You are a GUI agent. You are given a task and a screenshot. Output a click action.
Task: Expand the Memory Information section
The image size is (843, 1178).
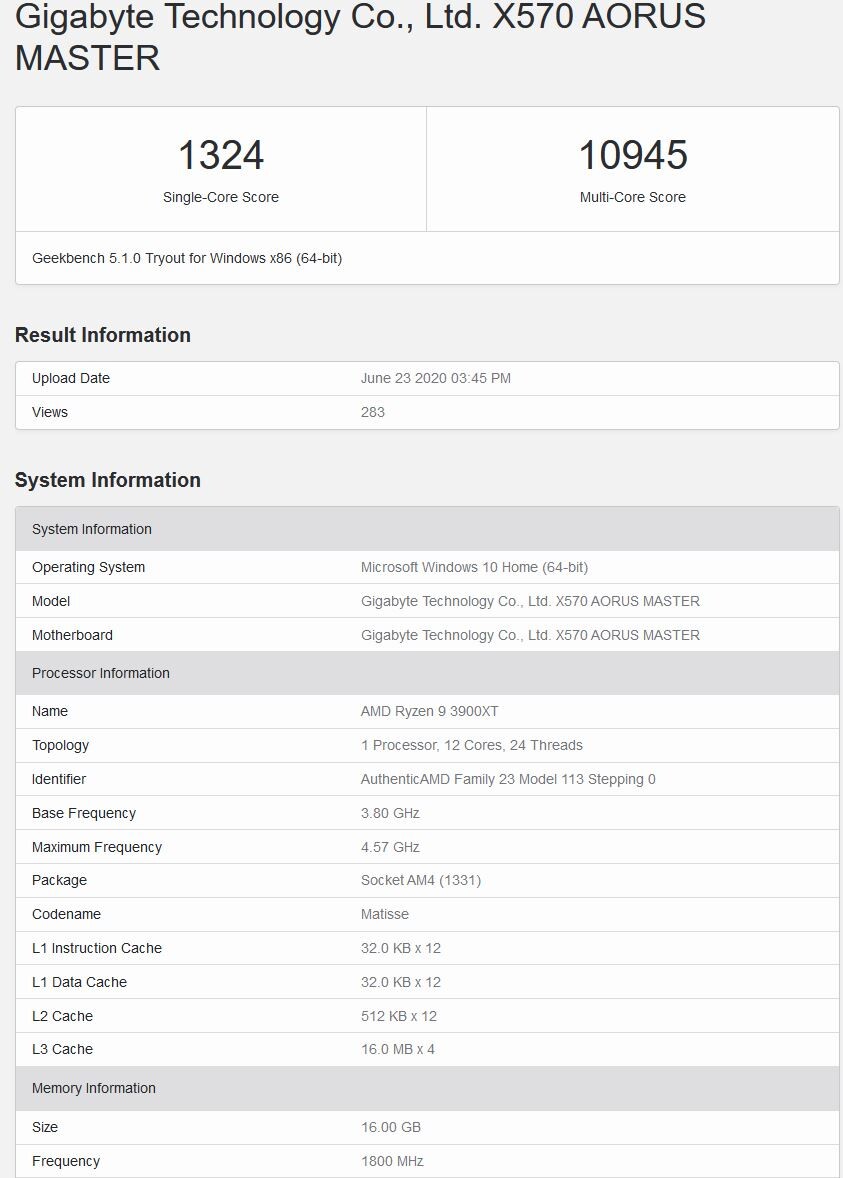point(94,1088)
